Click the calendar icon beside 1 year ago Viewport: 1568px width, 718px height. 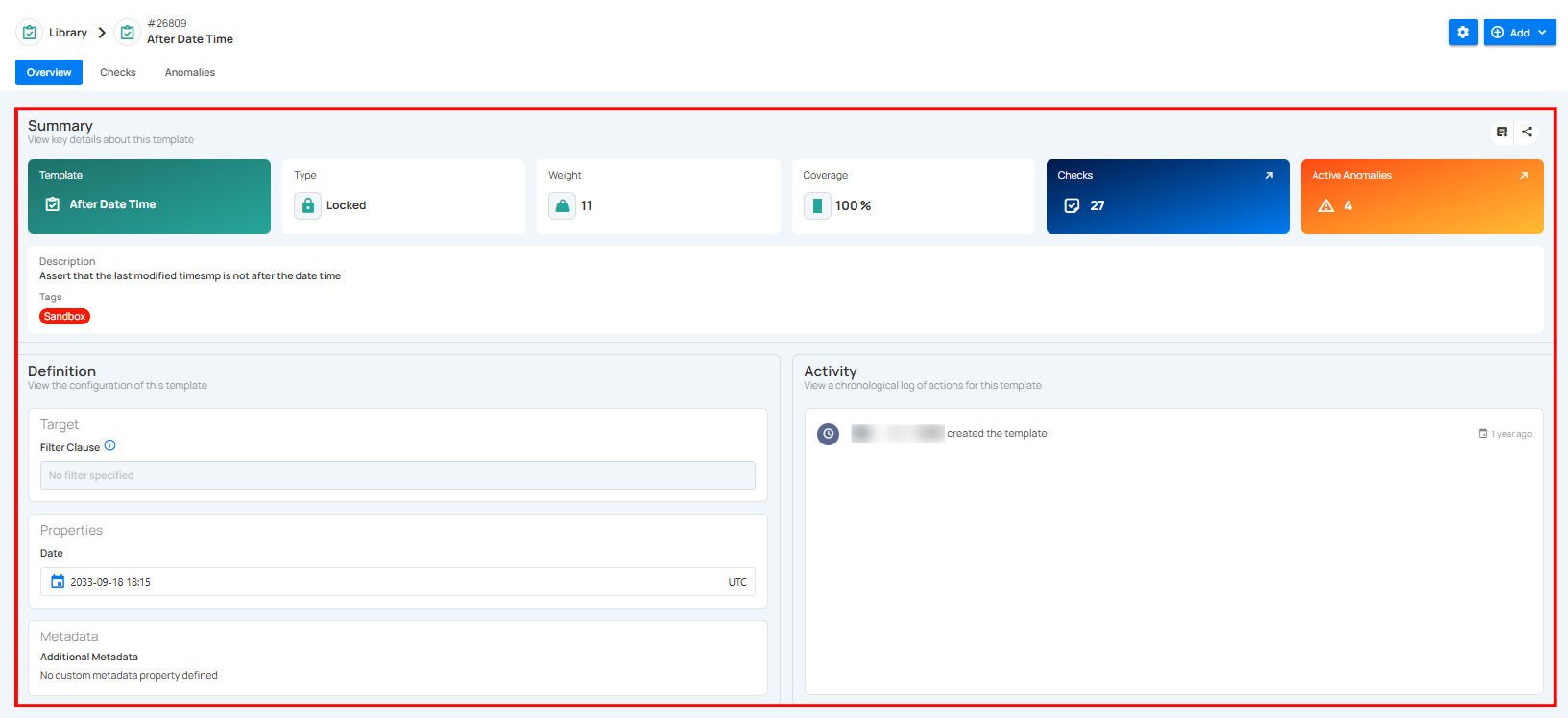coord(1483,434)
